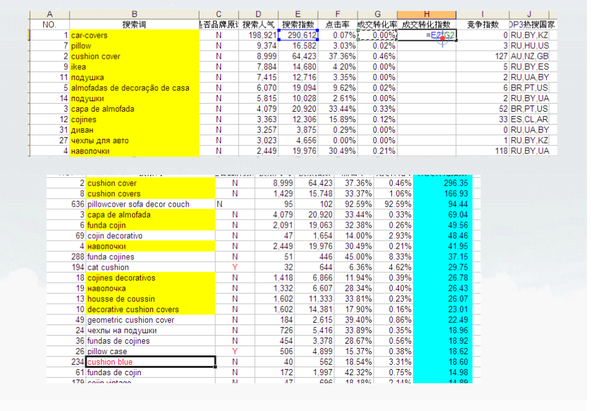The image size is (600, 411).
Task: Click the '点击率' header cell
Action: click(x=340, y=23)
